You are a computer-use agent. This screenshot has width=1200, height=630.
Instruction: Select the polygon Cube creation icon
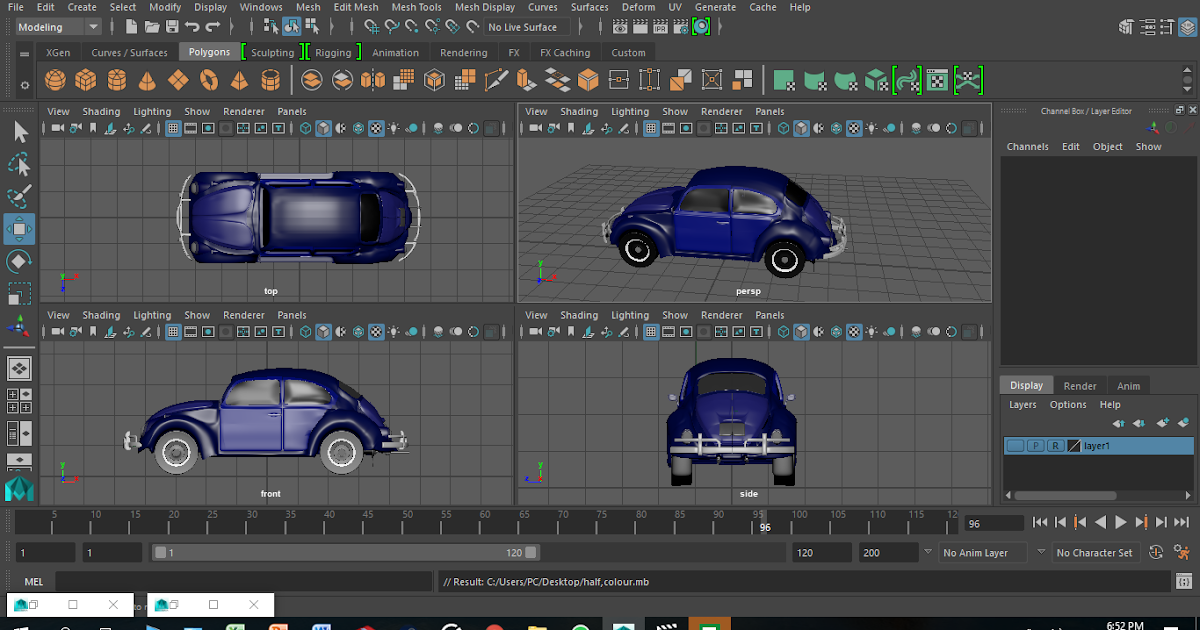(x=83, y=79)
